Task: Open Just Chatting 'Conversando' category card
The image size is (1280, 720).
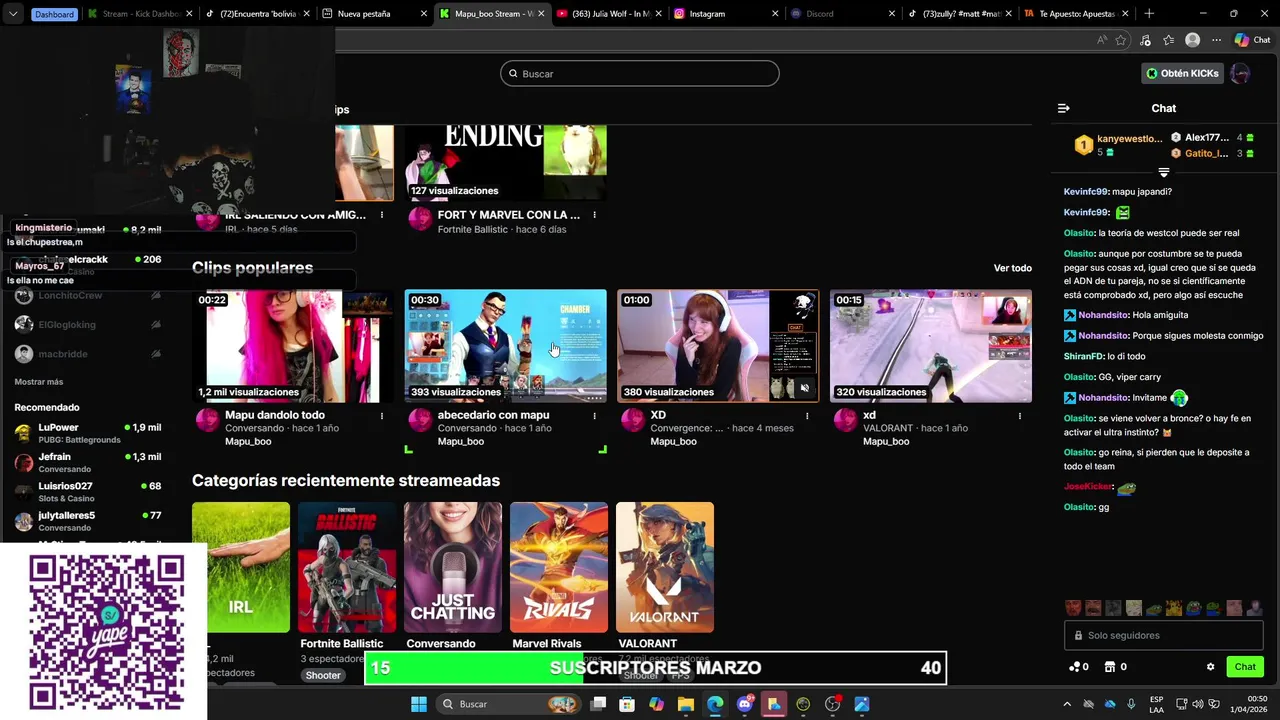Action: point(453,567)
